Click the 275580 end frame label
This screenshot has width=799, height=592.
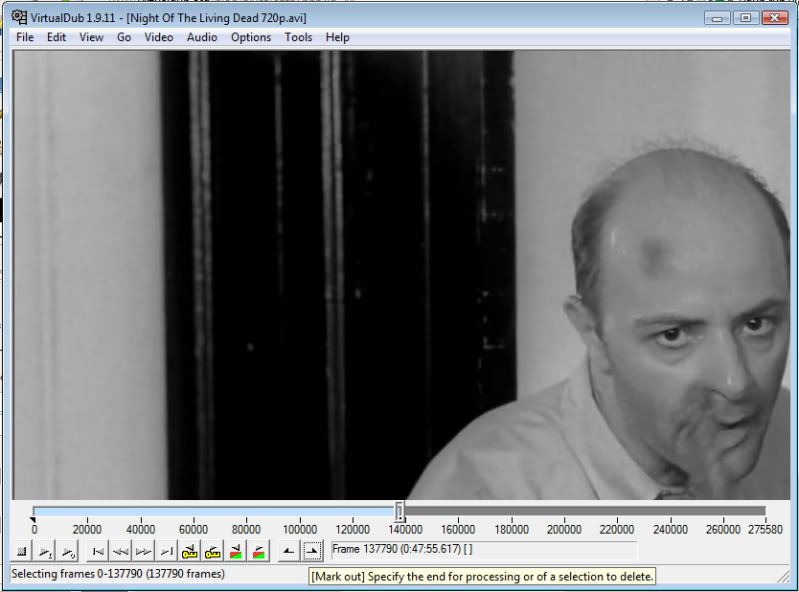point(765,529)
